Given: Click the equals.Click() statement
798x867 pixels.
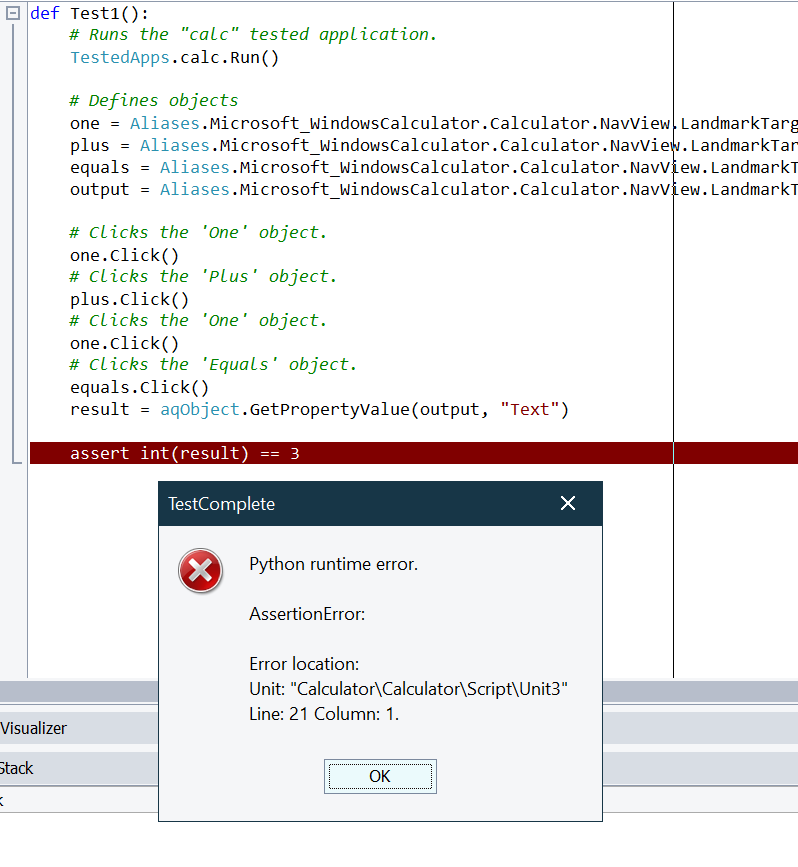Looking at the screenshot, I should pos(139,388).
